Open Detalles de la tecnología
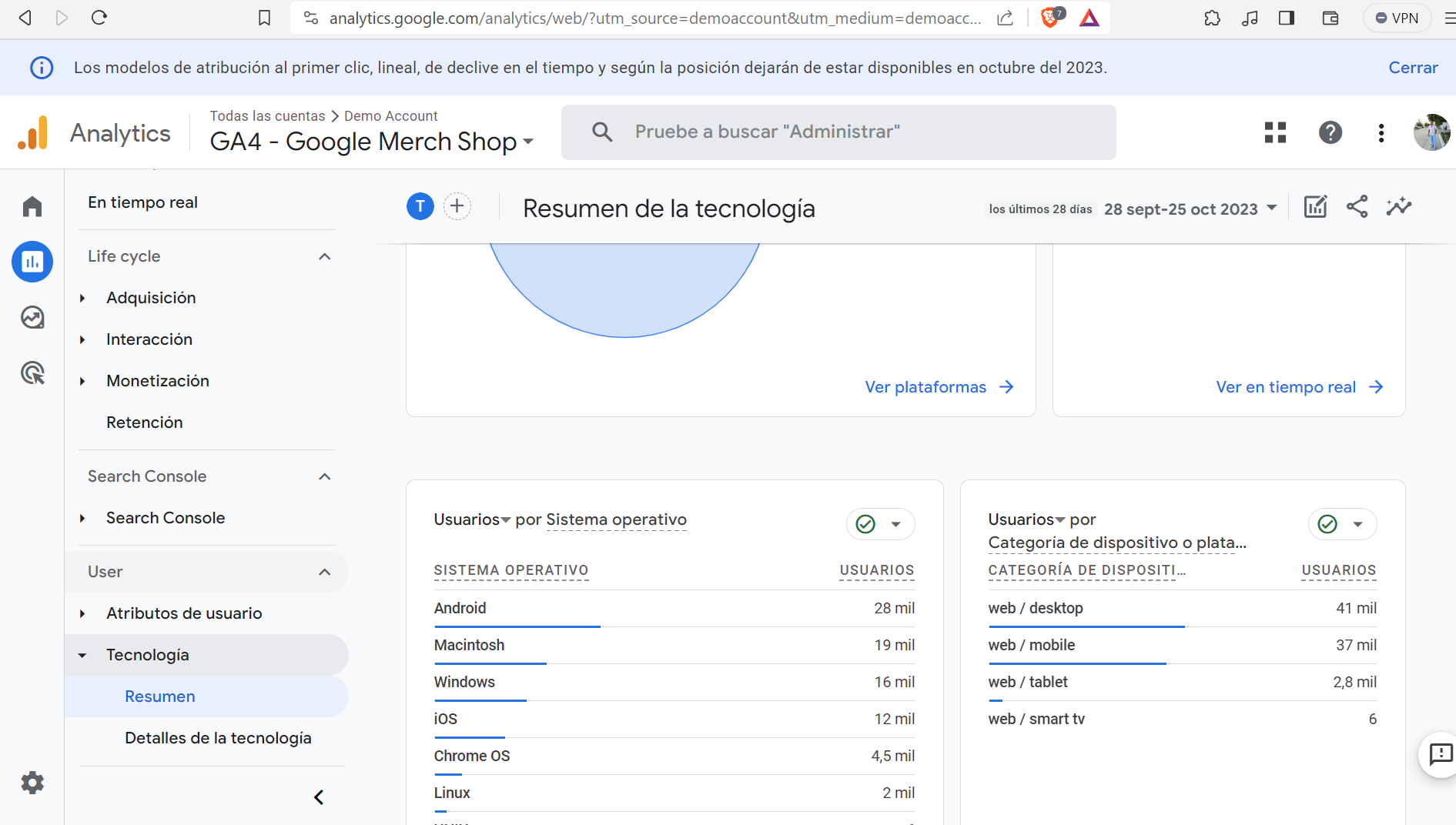 (218, 738)
